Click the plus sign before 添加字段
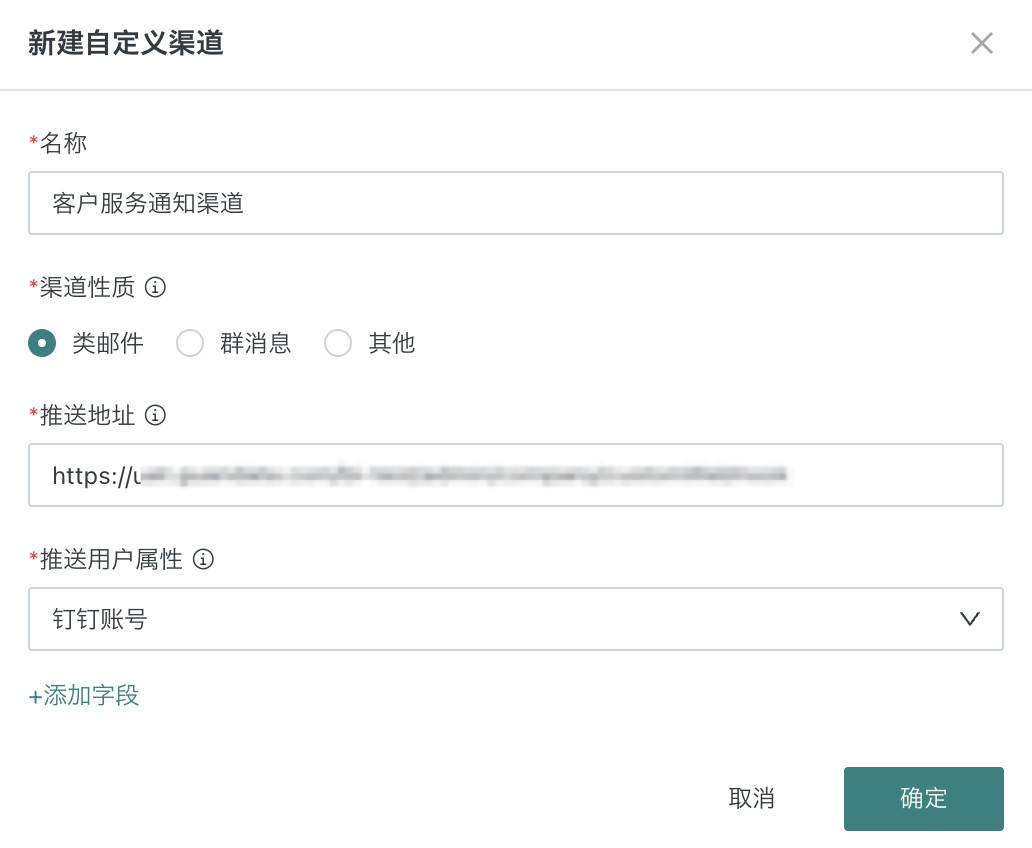The width and height of the screenshot is (1032, 848). [x=35, y=696]
